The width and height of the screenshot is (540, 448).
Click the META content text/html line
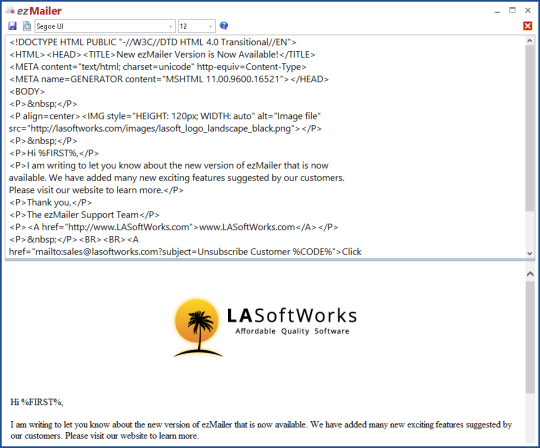[158, 67]
